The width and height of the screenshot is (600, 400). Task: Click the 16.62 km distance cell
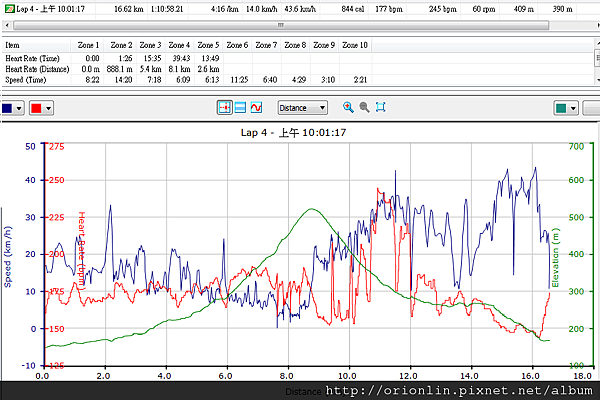(x=129, y=9)
